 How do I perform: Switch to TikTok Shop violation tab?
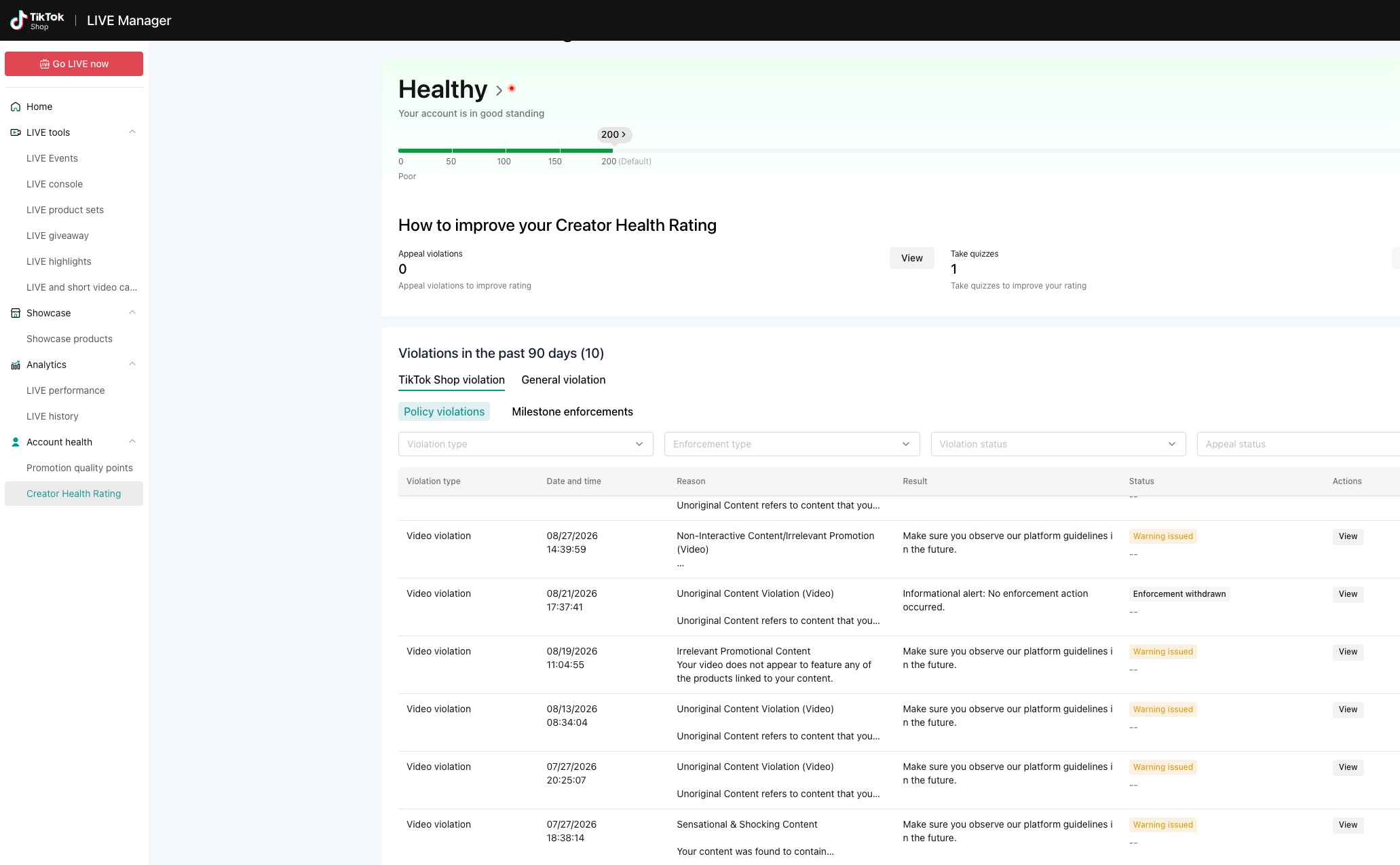pyautogui.click(x=451, y=380)
